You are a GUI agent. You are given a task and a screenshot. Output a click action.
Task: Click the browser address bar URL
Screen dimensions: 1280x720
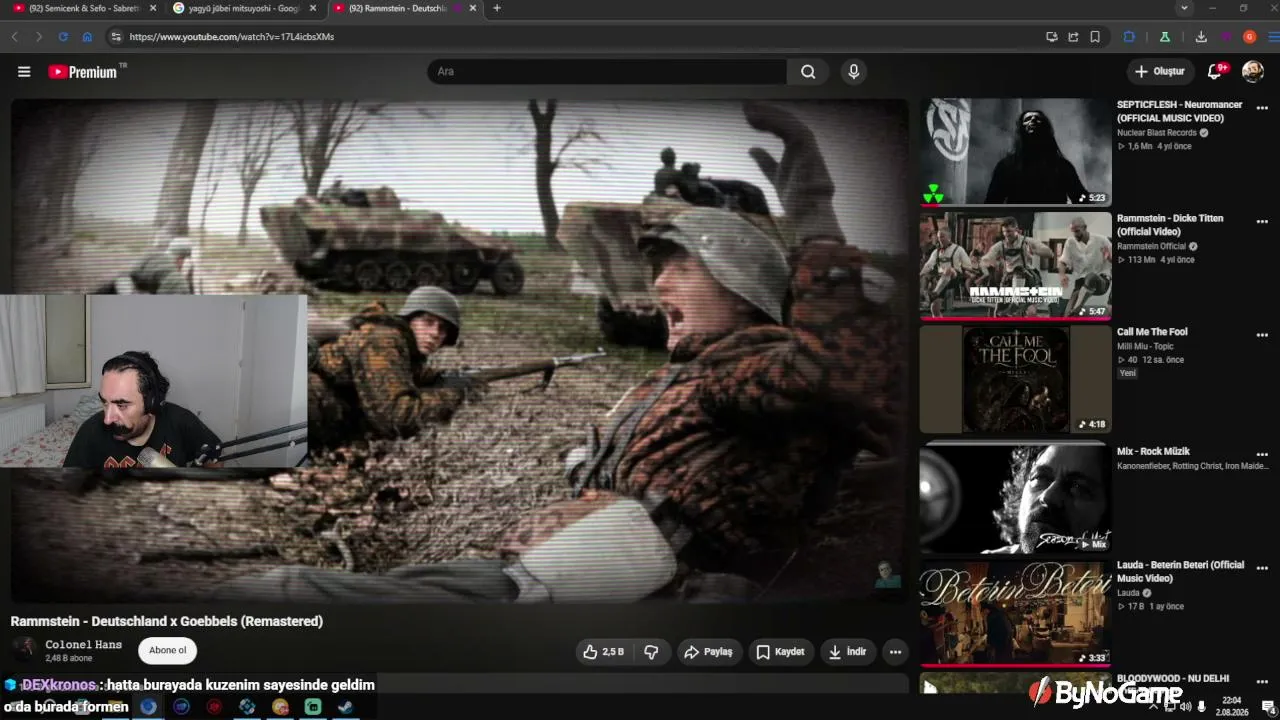point(232,37)
